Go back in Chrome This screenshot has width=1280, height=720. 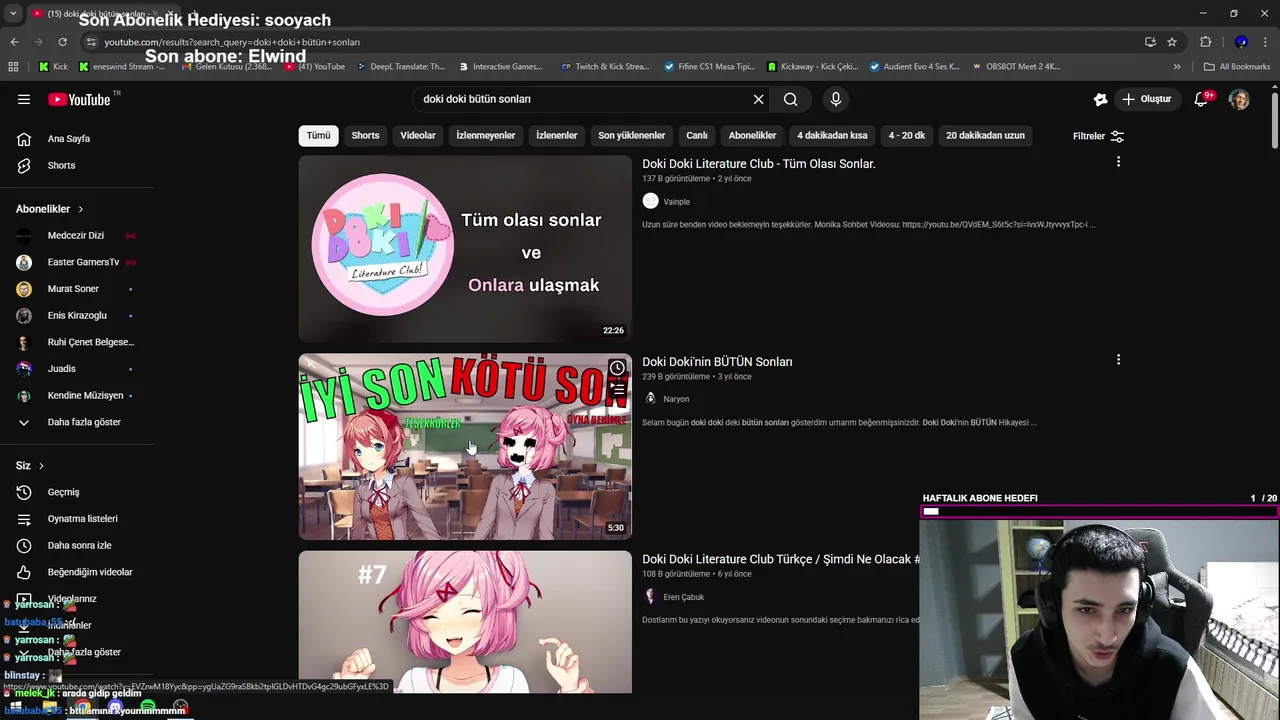pyautogui.click(x=14, y=42)
